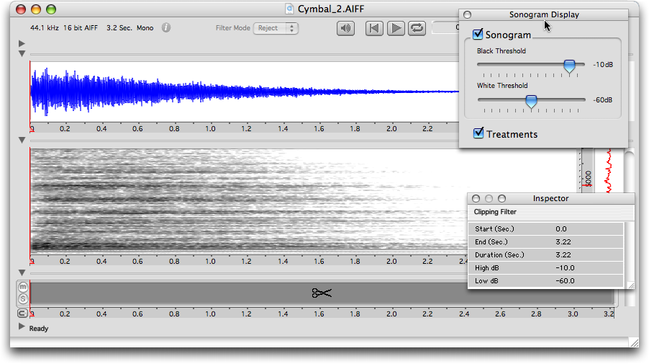Click the Low dB value -60.0

[x=565, y=281]
